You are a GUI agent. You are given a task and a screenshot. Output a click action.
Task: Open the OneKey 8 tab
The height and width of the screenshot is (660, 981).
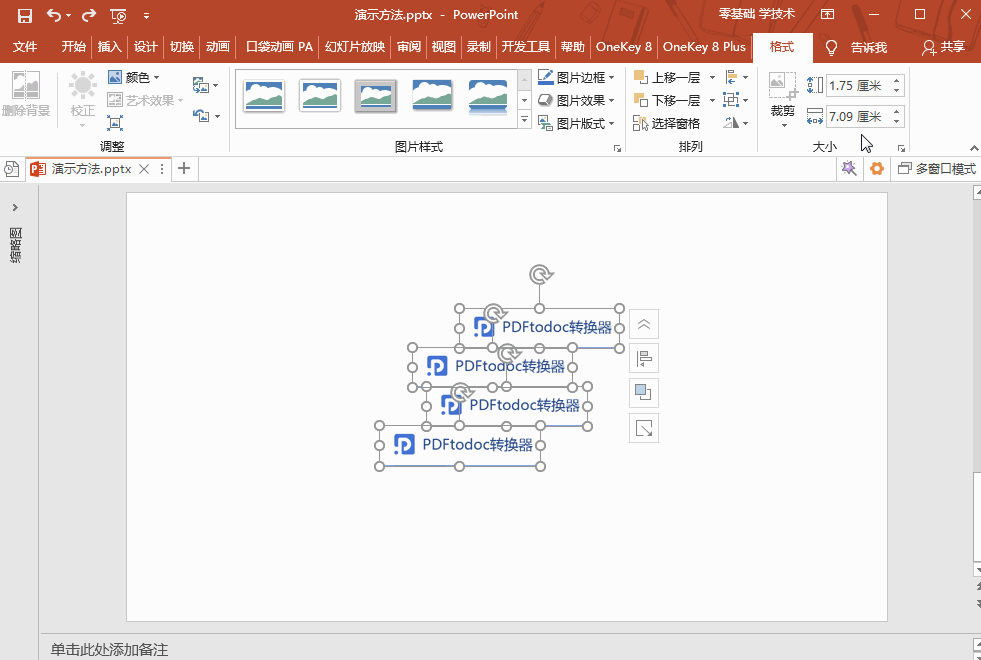624,47
